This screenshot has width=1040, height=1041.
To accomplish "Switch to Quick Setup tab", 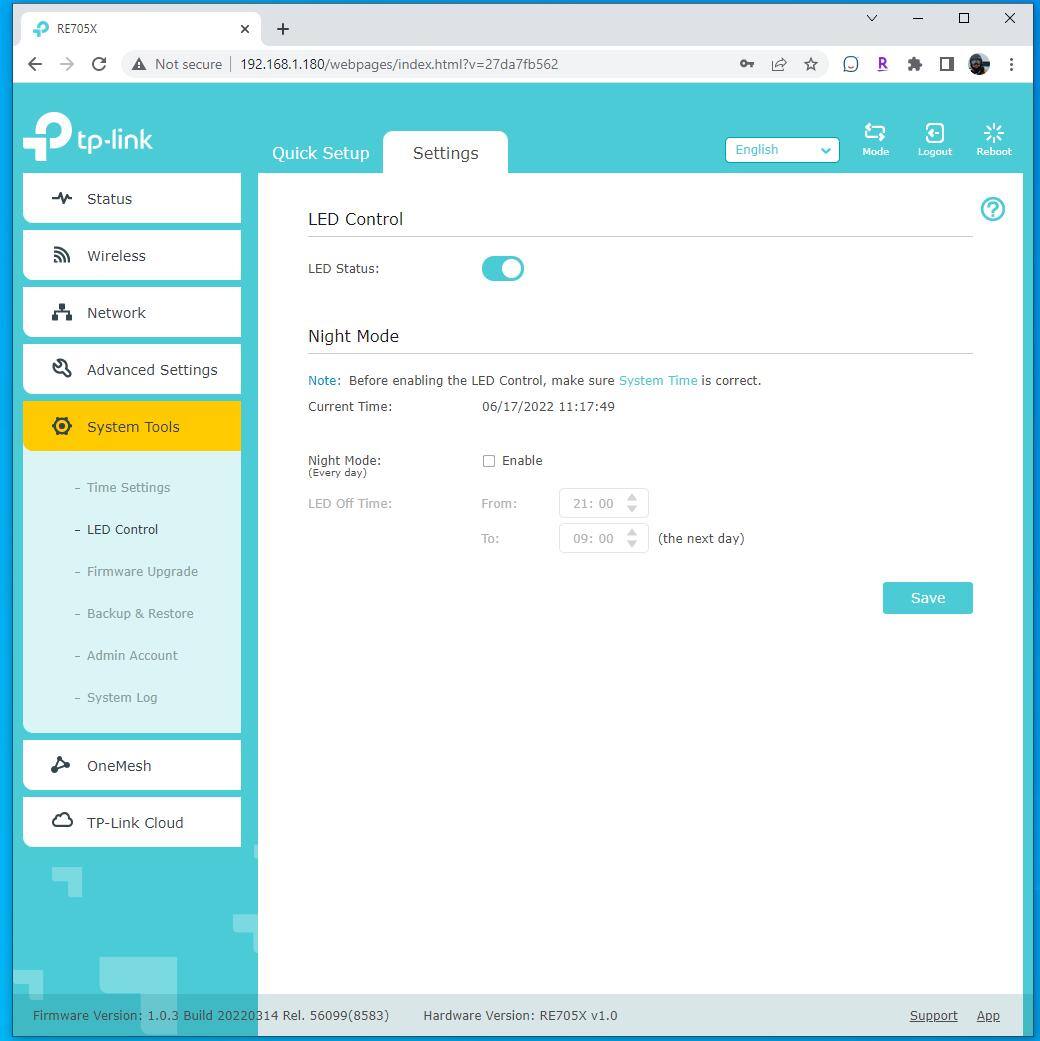I will click(x=320, y=153).
